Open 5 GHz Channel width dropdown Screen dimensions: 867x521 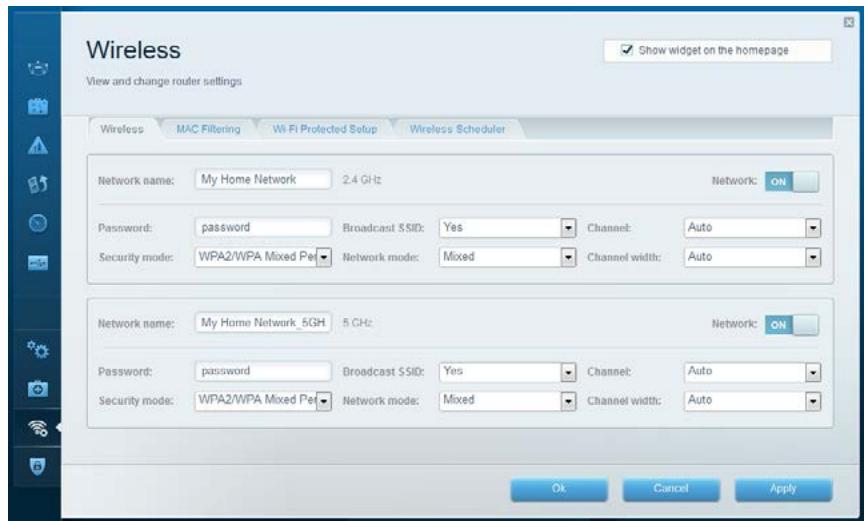point(752,400)
